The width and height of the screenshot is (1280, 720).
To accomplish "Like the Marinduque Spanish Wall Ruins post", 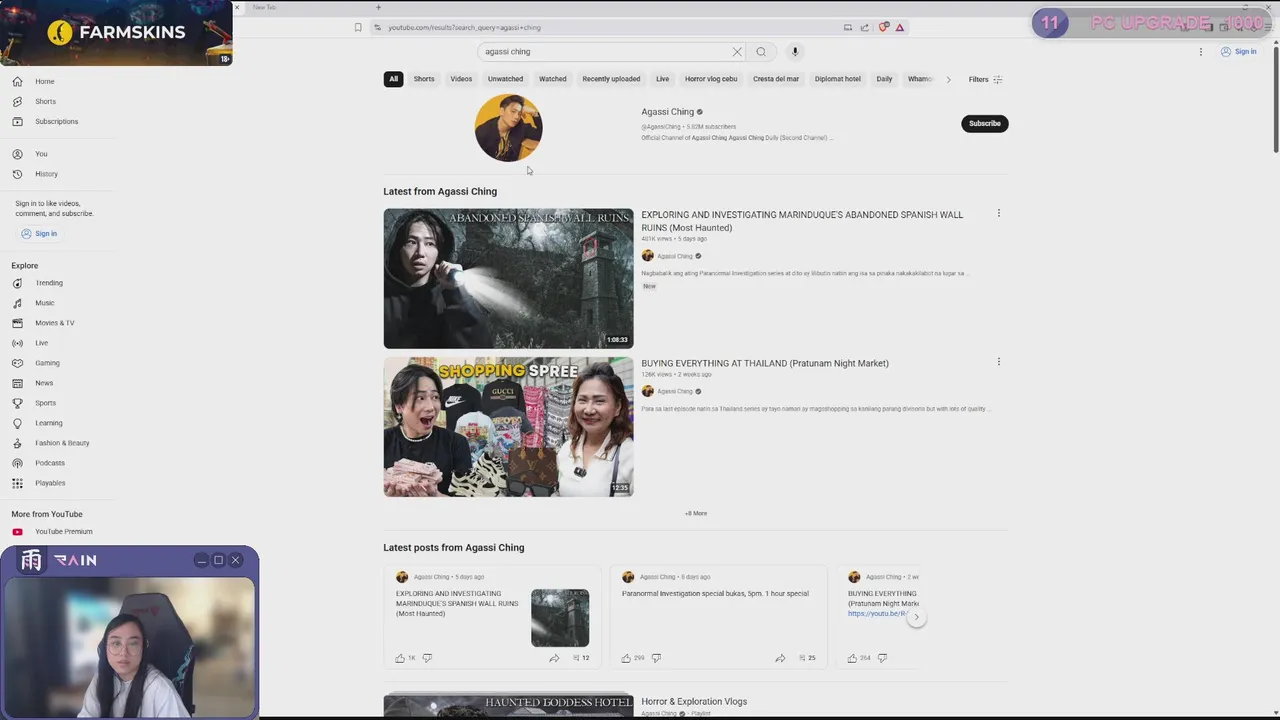I will tap(400, 658).
